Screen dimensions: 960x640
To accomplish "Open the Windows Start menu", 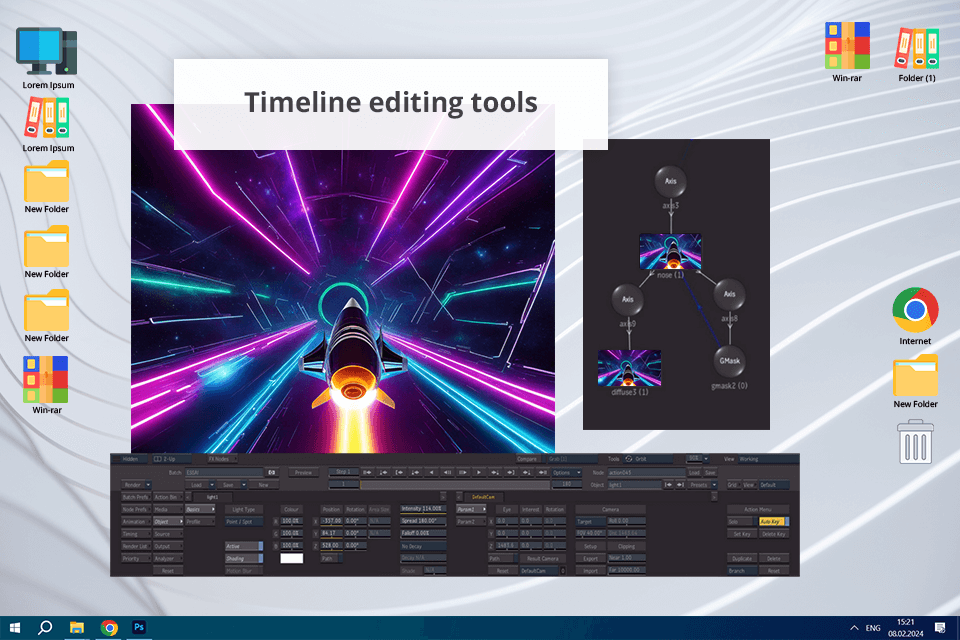I will (x=15, y=627).
